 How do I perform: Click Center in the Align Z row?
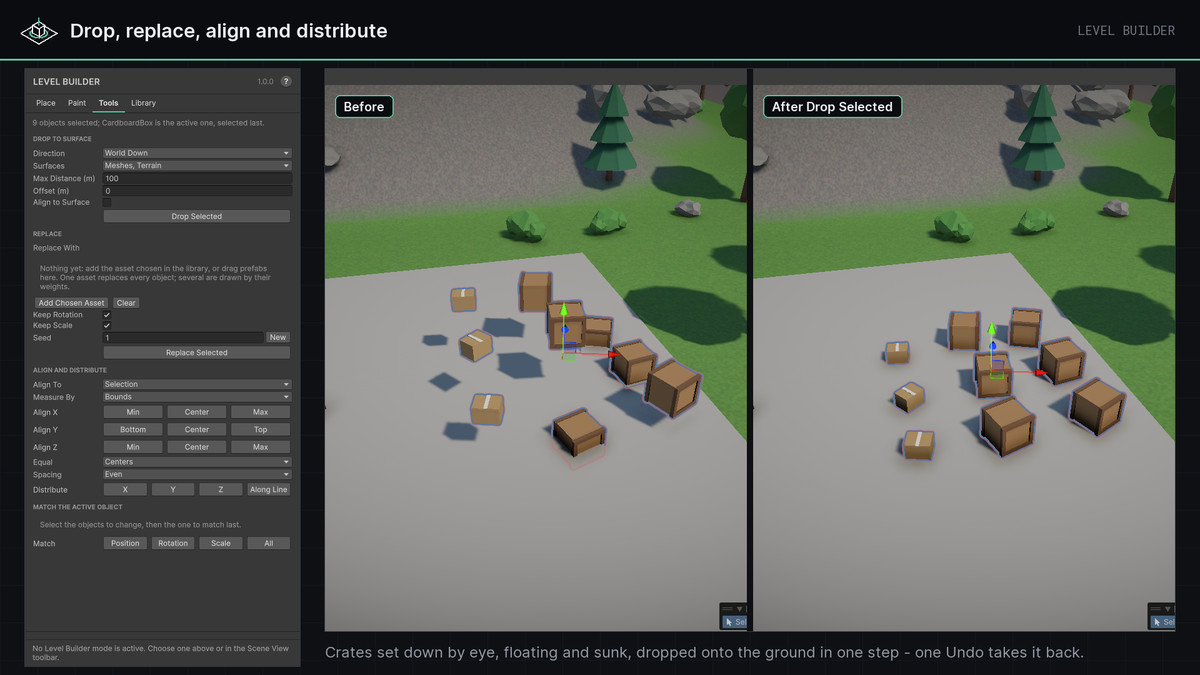(x=197, y=447)
